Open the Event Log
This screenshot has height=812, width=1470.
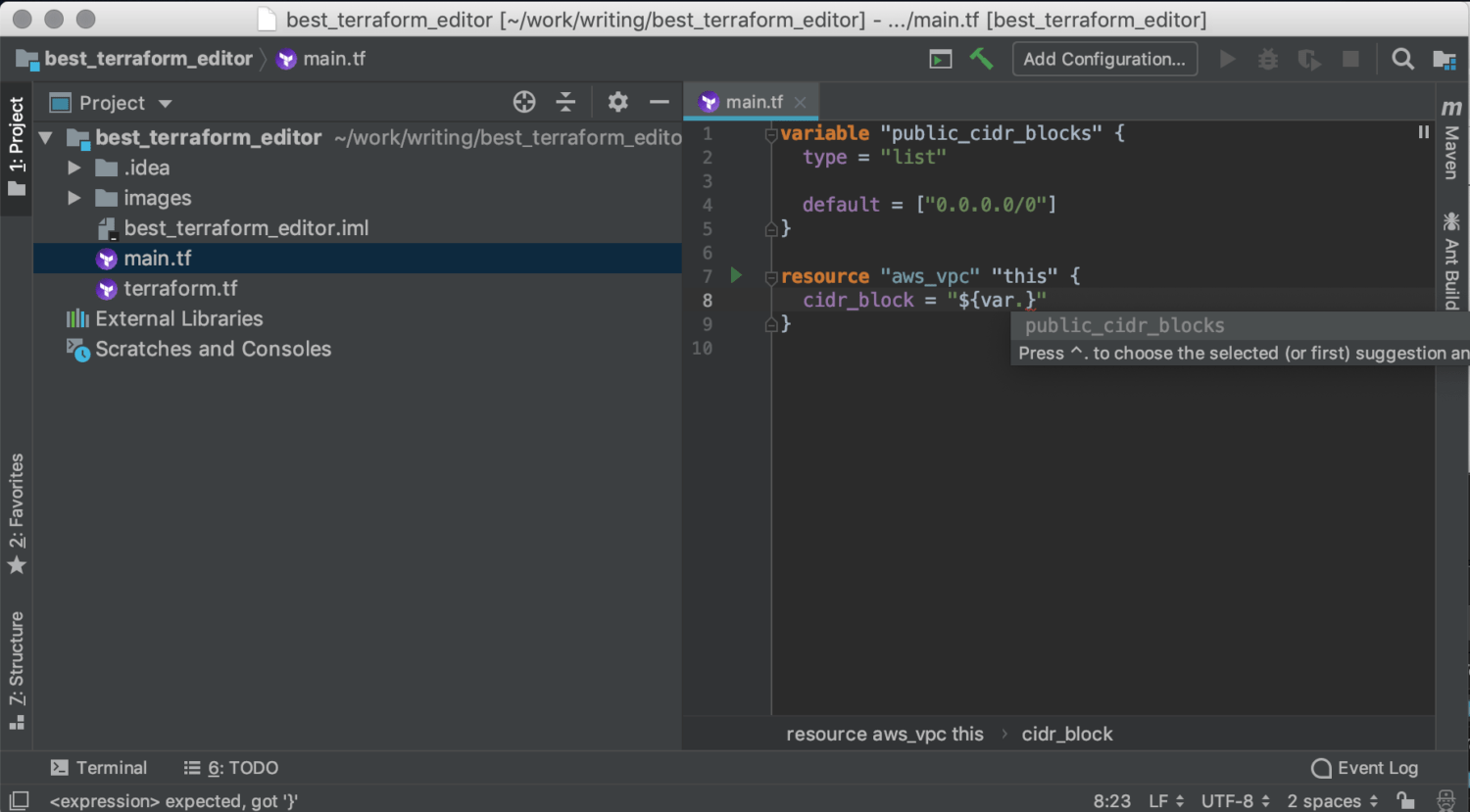pos(1364,768)
